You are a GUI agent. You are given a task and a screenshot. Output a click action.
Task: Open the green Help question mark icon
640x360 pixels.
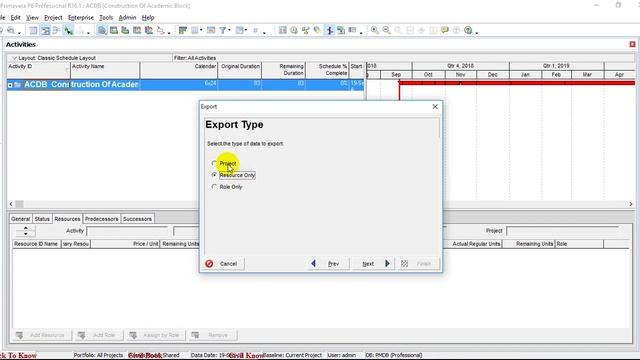coord(468,30)
